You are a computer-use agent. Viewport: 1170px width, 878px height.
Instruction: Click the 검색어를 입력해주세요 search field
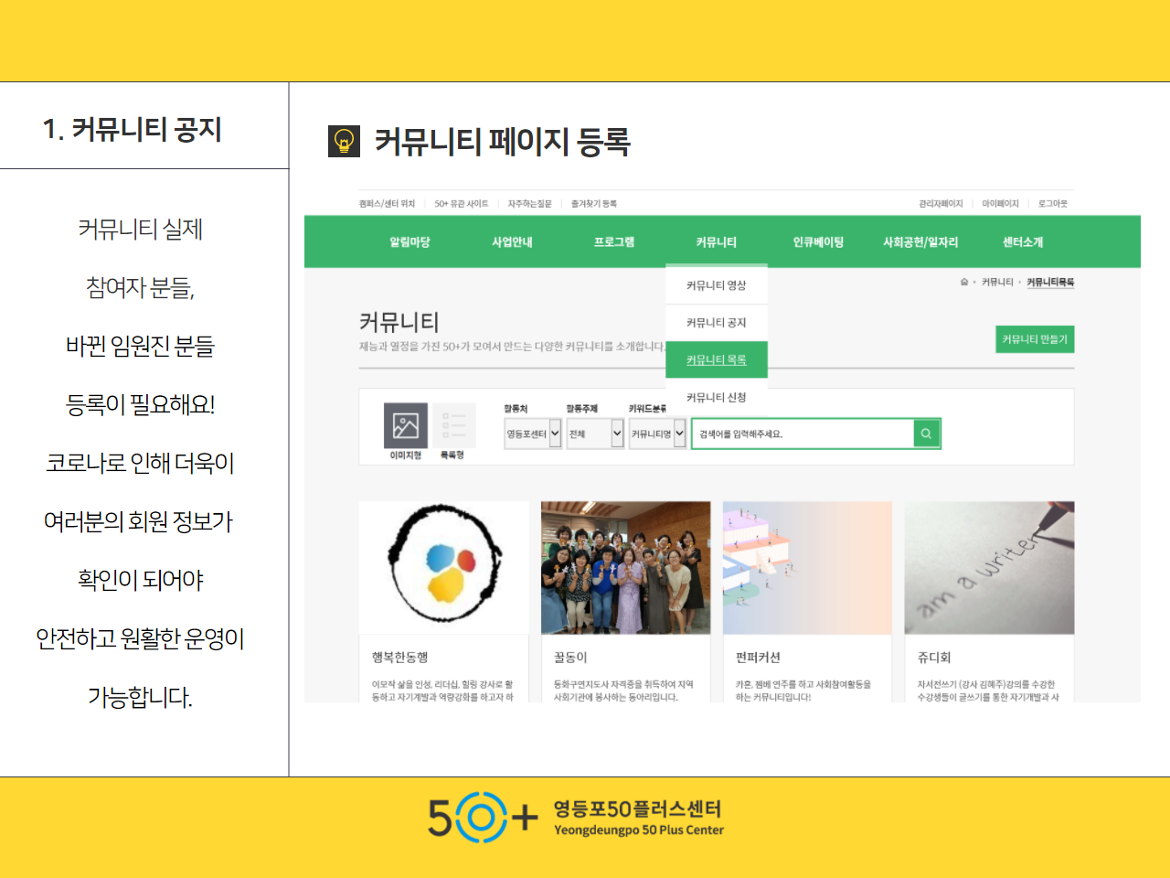(802, 434)
